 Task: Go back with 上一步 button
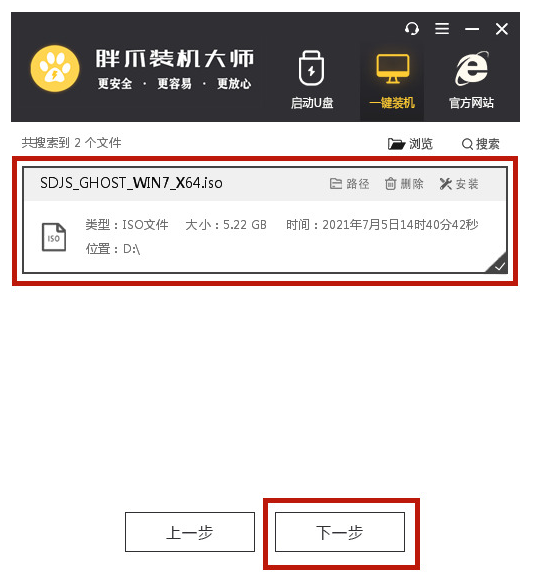190,532
